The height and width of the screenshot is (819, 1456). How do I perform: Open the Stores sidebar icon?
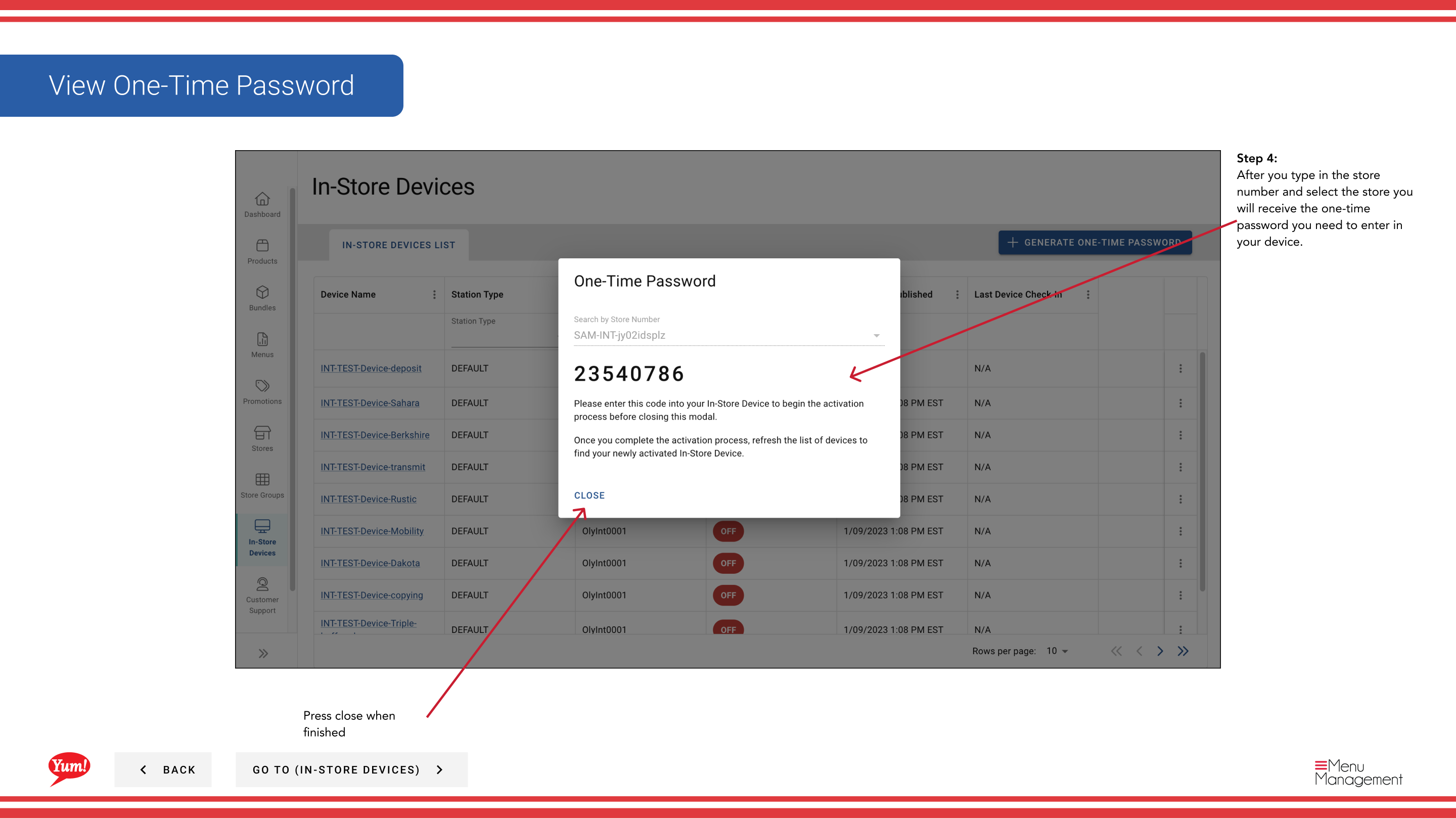pos(262,433)
